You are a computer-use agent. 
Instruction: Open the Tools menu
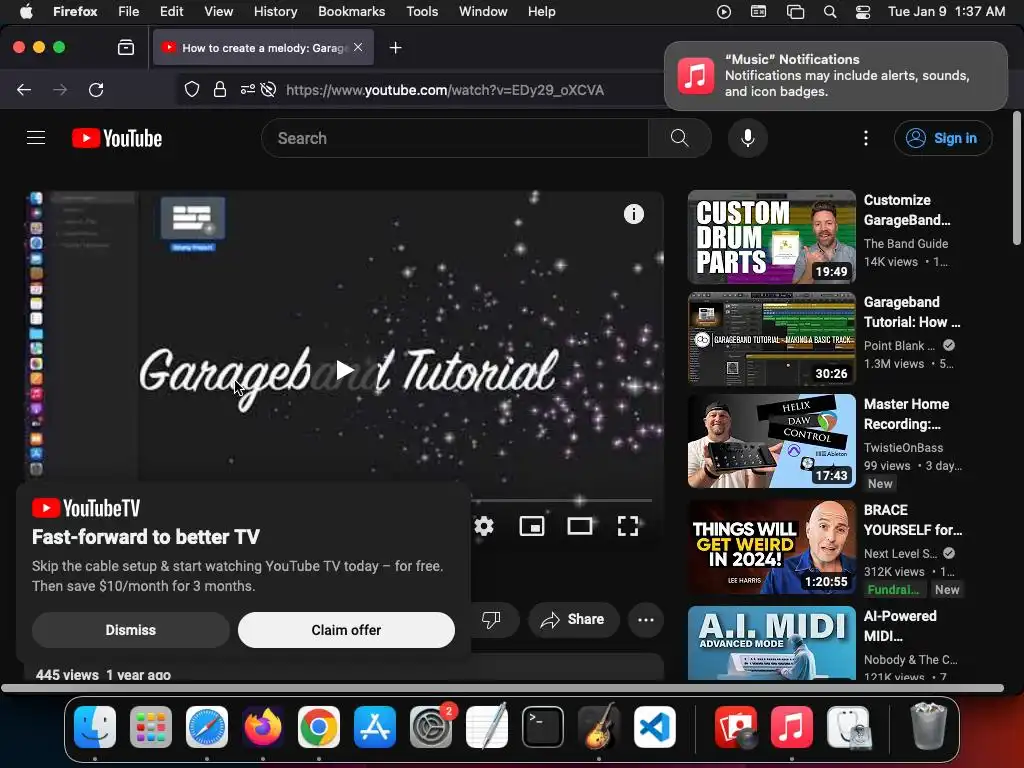pos(422,11)
